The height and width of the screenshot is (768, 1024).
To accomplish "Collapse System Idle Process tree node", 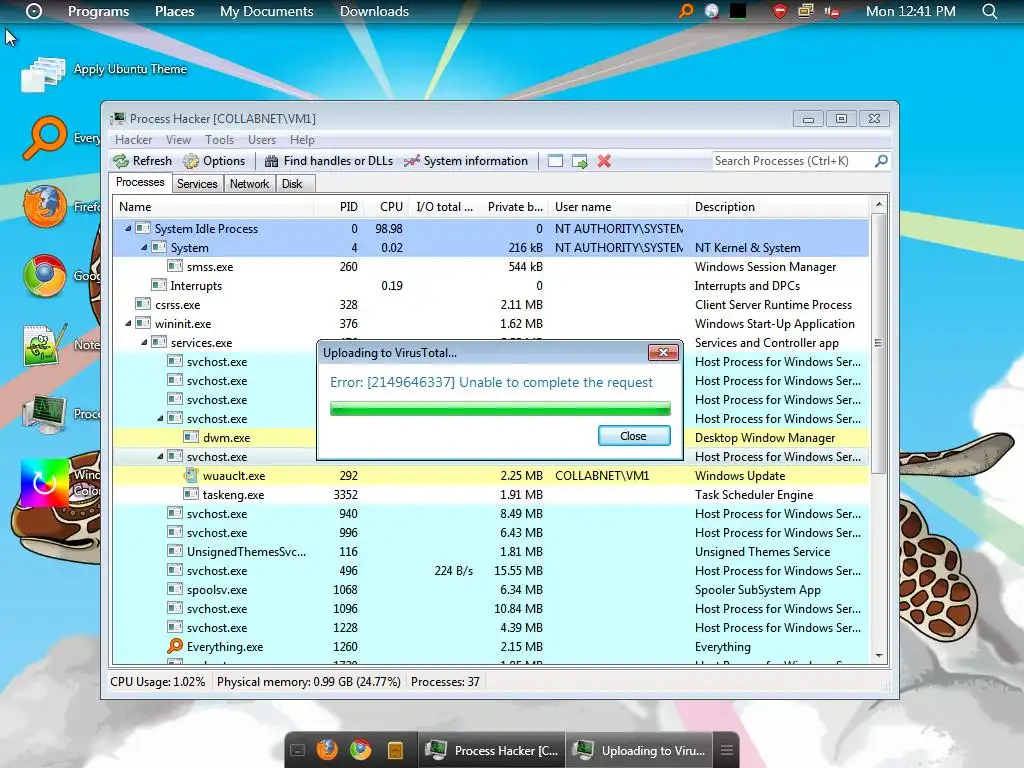I will tap(129, 229).
